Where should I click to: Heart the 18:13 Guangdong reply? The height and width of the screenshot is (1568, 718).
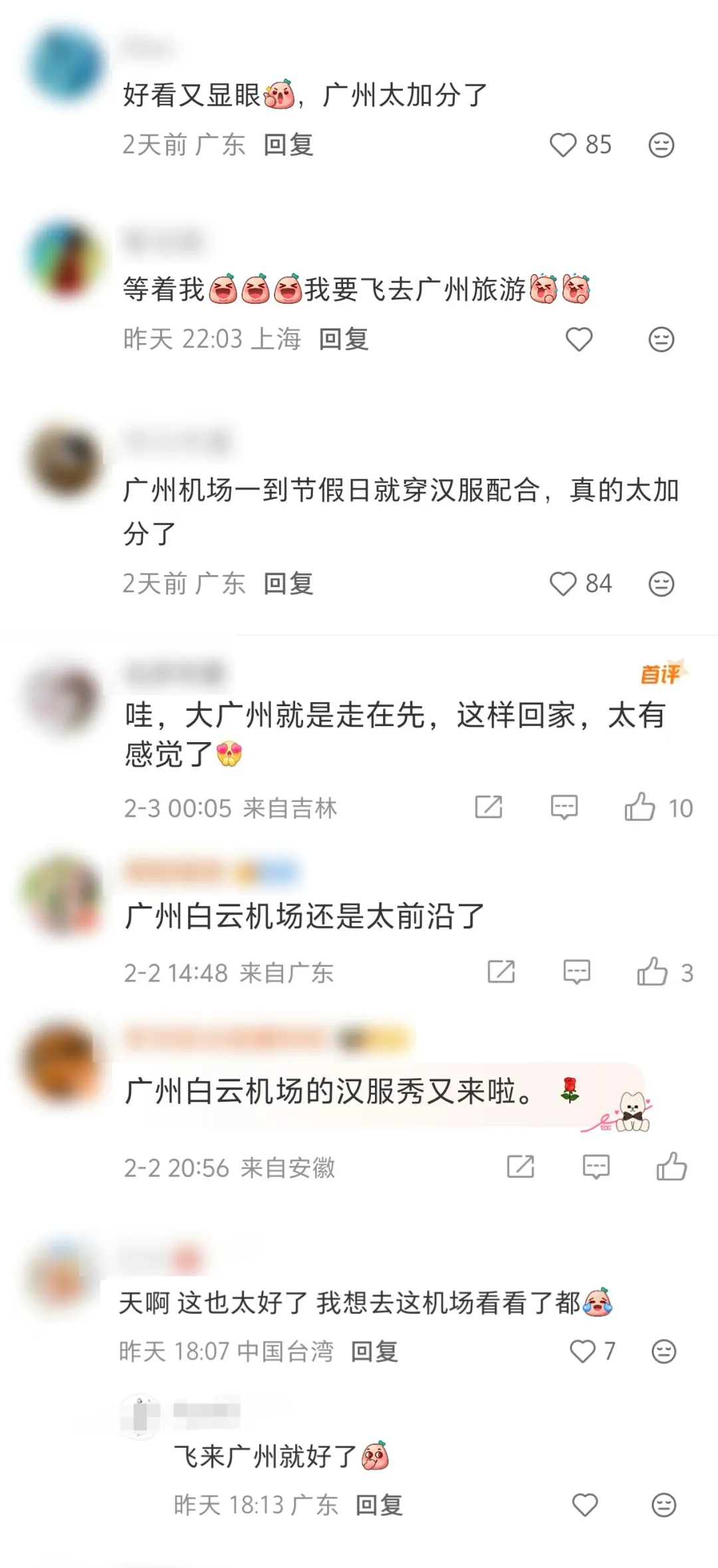(x=585, y=1505)
